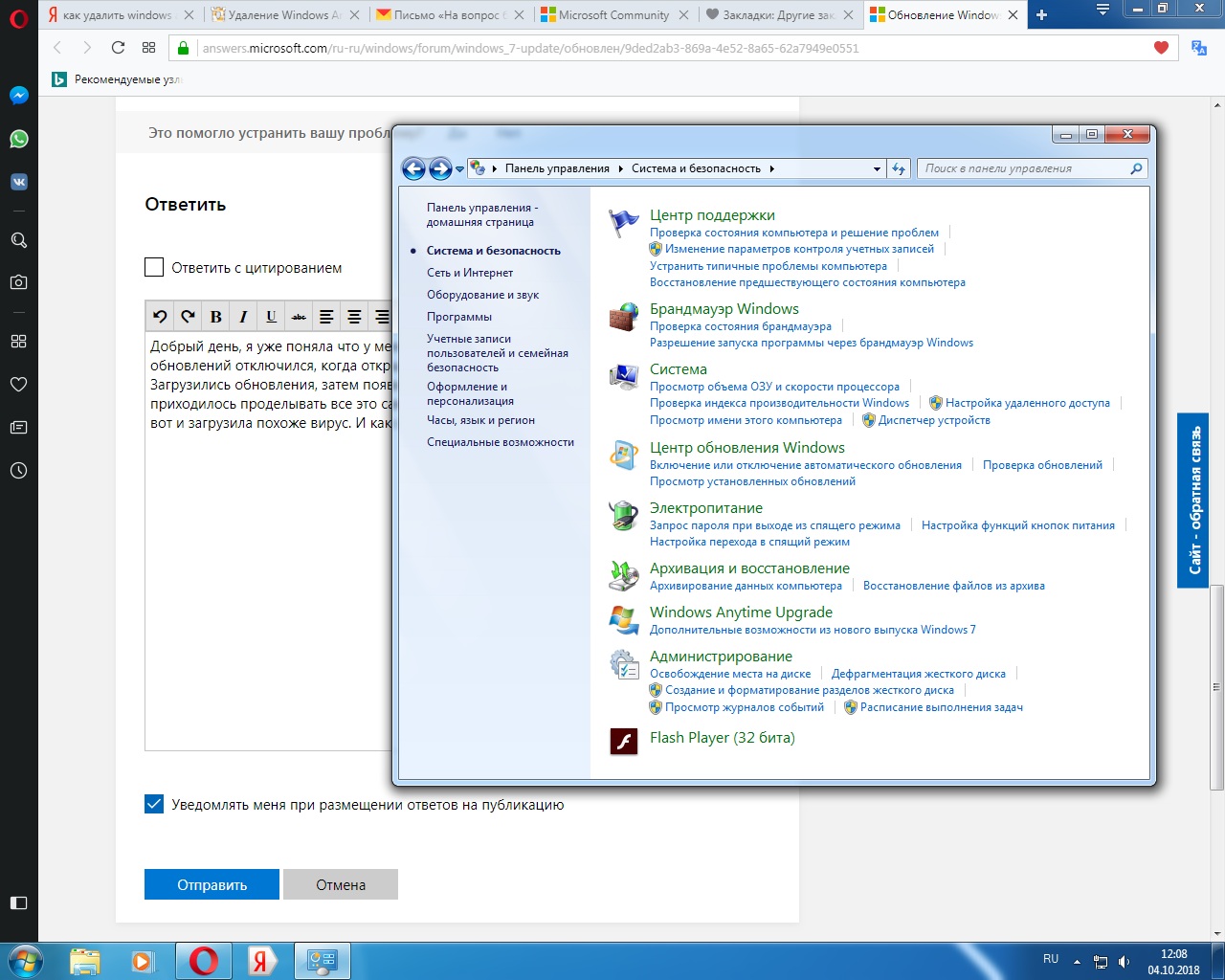Open 'Сайт - обратная связь' side tab

[x=1192, y=500]
